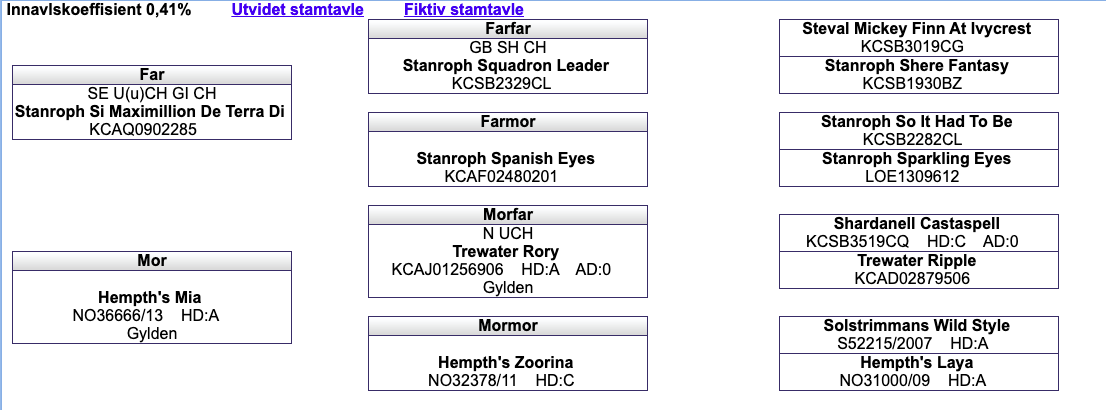Click Stanroph Shere Fantasy entry
Screen dimensions: 1106x410
click(917, 66)
